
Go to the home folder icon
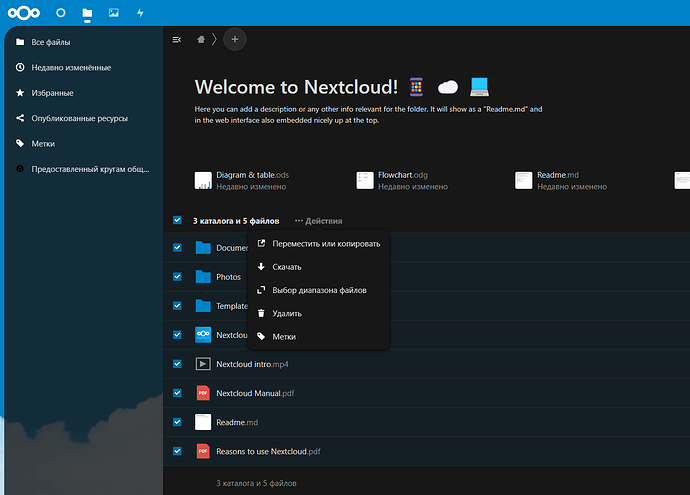tap(201, 40)
